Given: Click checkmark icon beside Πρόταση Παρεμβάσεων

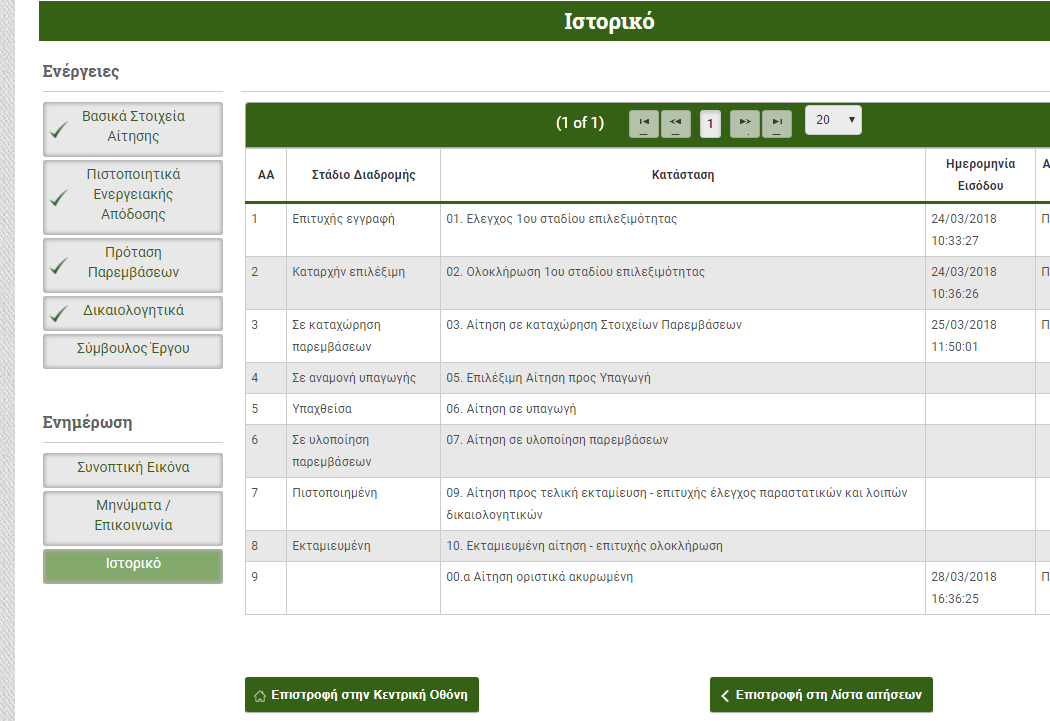Looking at the screenshot, I should (59, 266).
